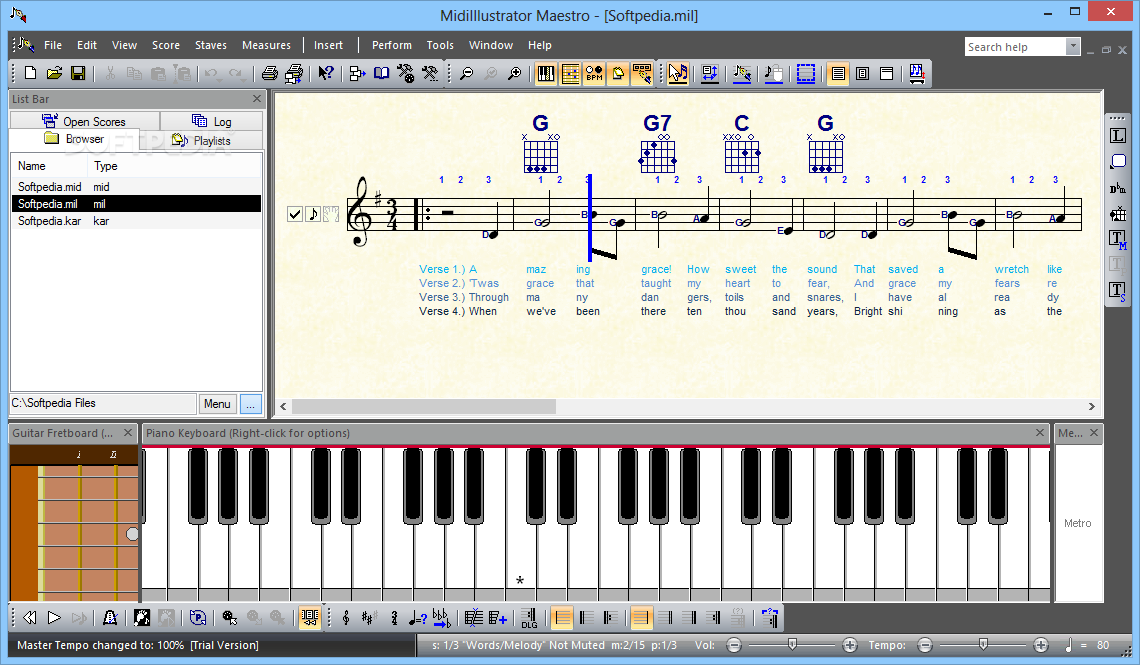Click the volume decrease minus button
The height and width of the screenshot is (665, 1140).
(x=734, y=645)
